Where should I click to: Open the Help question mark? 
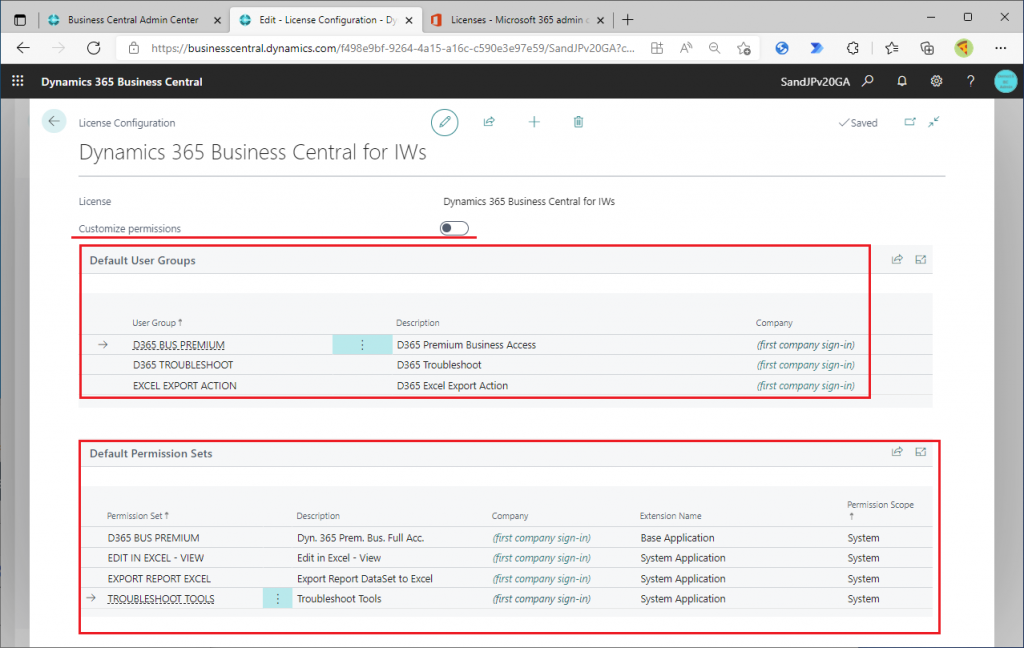tap(970, 81)
